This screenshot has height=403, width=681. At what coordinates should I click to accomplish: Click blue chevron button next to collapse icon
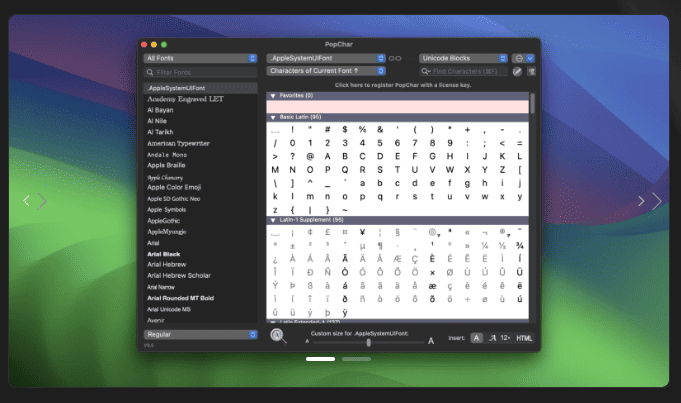[x=530, y=58]
